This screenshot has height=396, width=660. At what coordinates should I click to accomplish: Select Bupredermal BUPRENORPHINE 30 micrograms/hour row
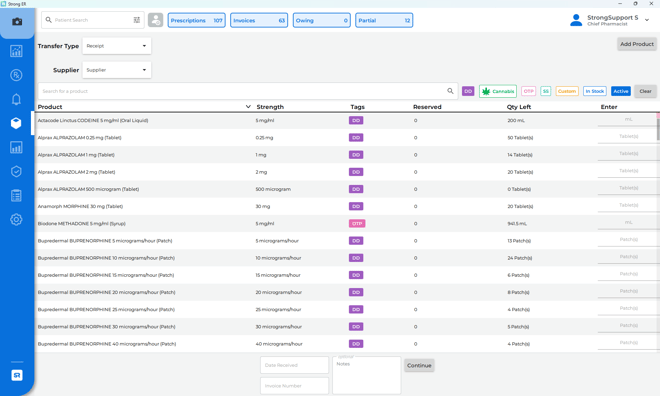(347, 327)
